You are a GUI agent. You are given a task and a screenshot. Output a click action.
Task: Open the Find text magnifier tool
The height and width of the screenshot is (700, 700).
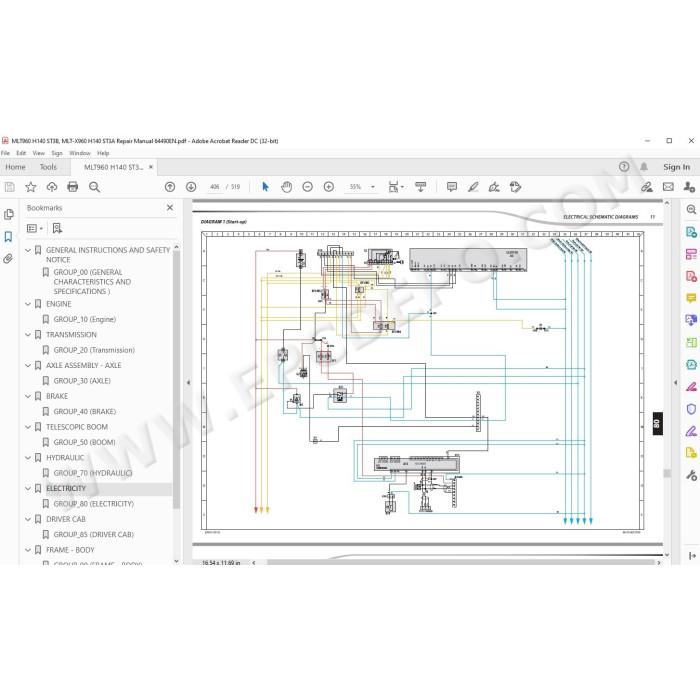click(x=94, y=187)
